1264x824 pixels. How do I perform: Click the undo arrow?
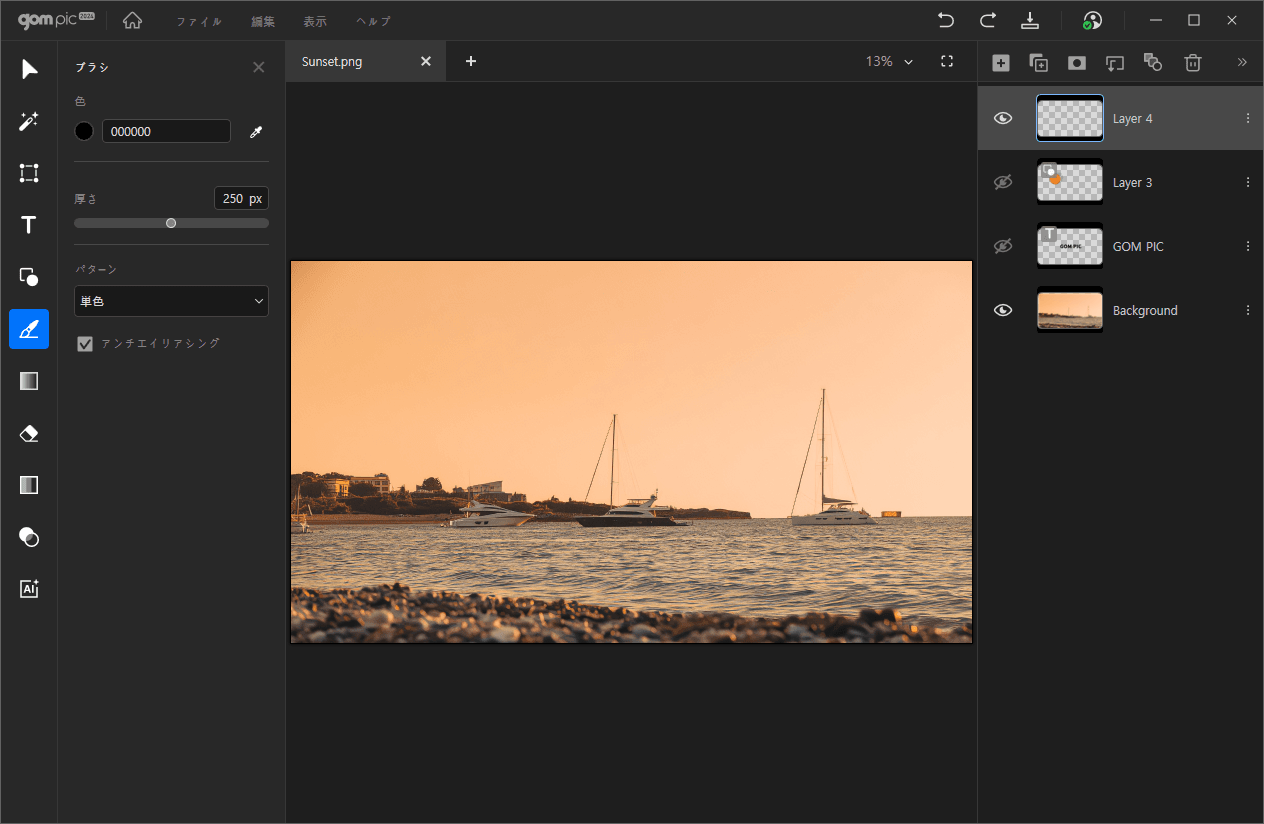tap(945, 20)
